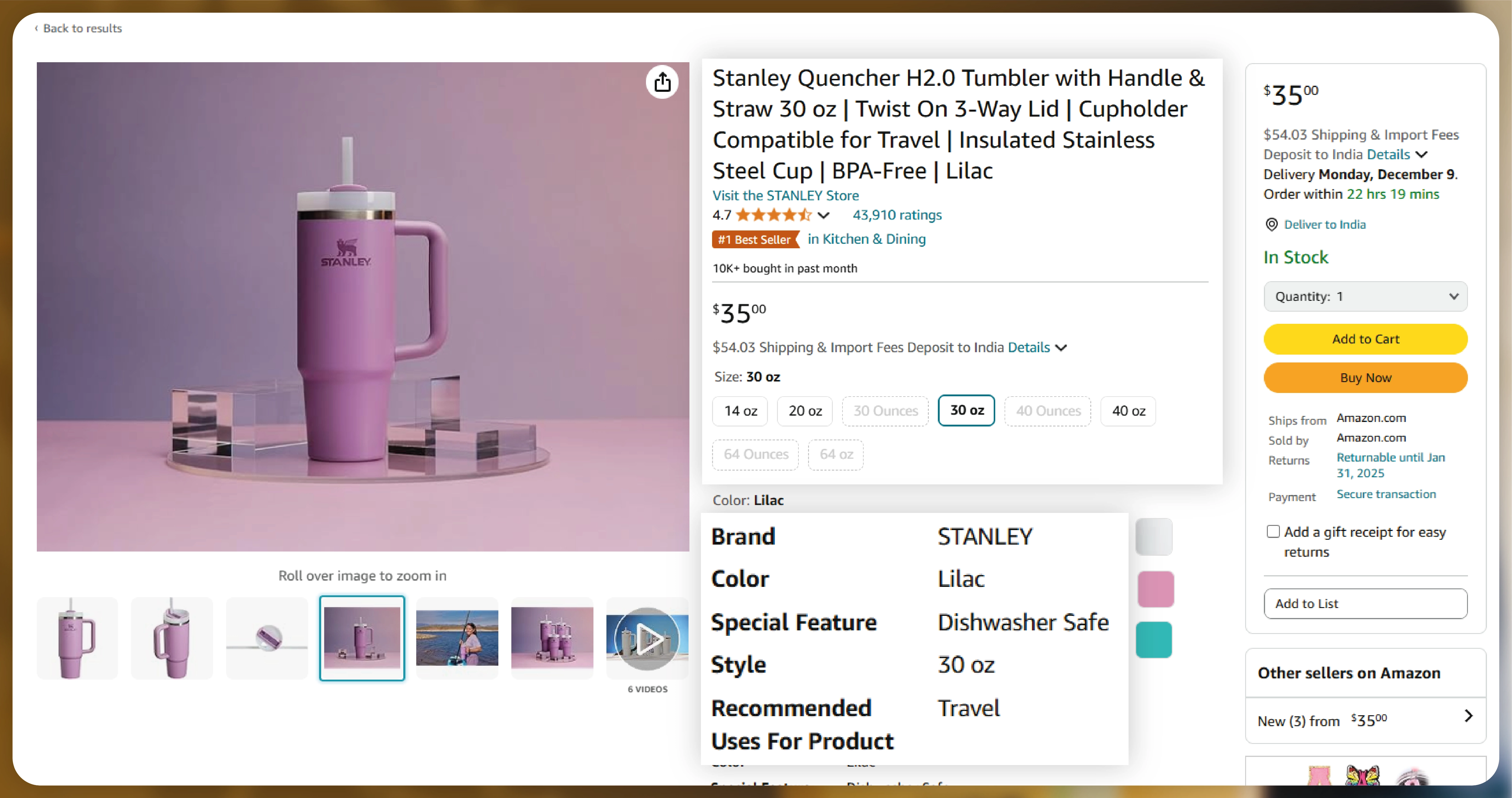
Task: Visit the STANLEY Store
Action: pyautogui.click(x=785, y=195)
